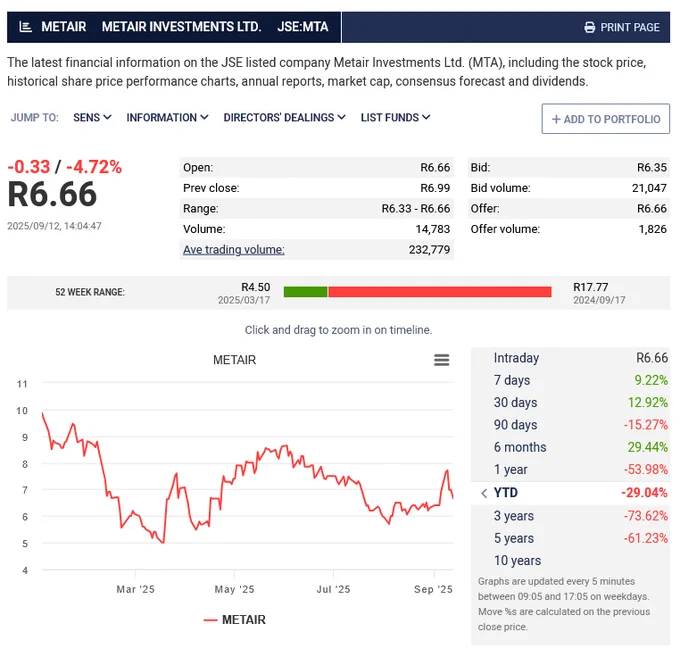Select the YTD period row
The image size is (680, 657).
[x=570, y=493]
